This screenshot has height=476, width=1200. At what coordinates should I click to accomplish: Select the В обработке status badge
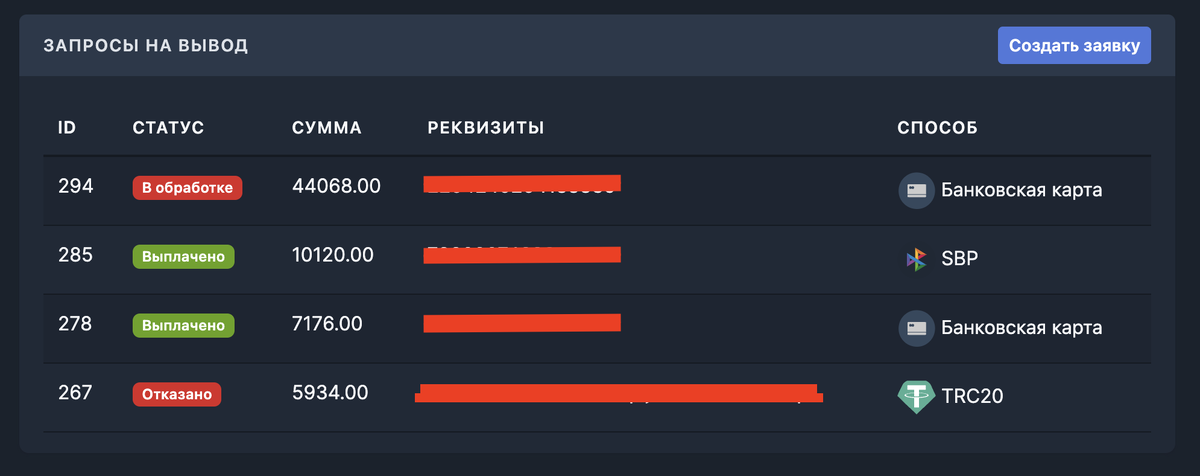tap(188, 187)
